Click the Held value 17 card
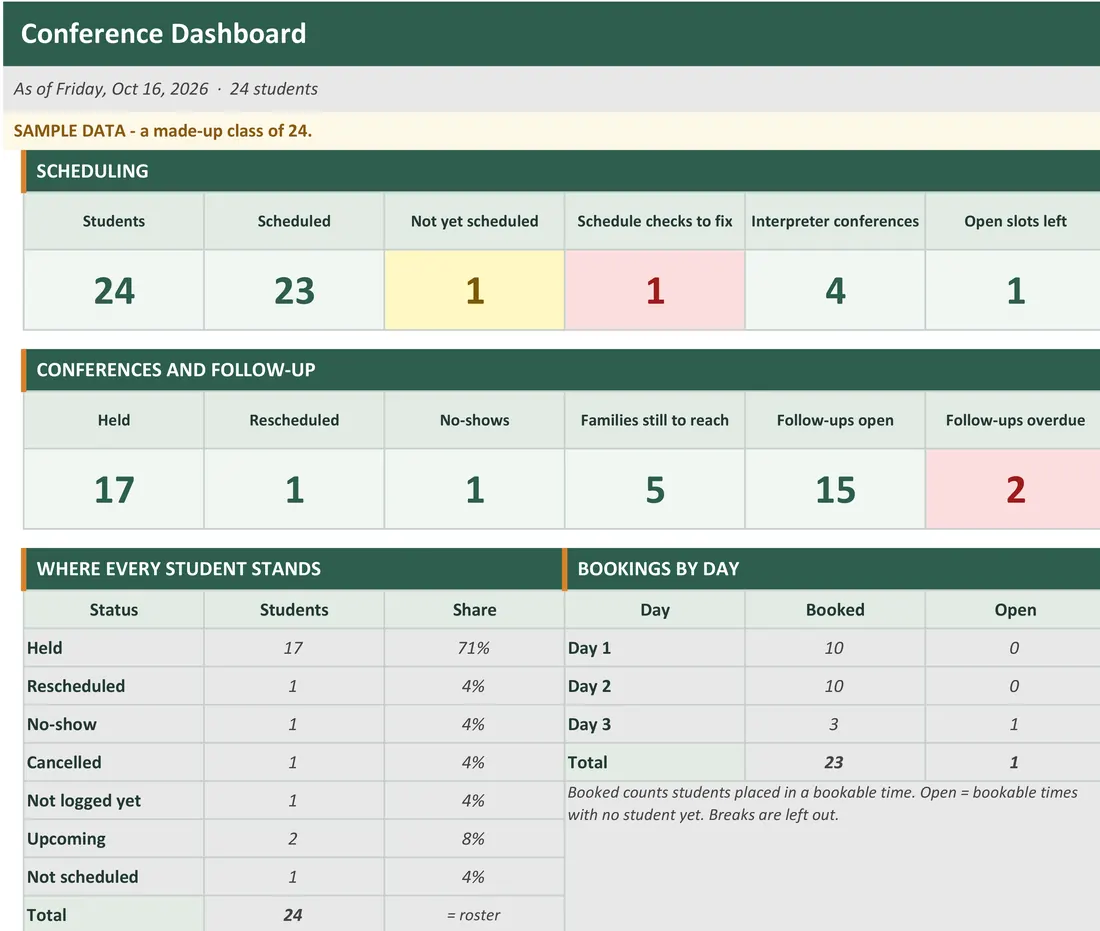Viewport: 1100px width, 931px height. [x=114, y=489]
